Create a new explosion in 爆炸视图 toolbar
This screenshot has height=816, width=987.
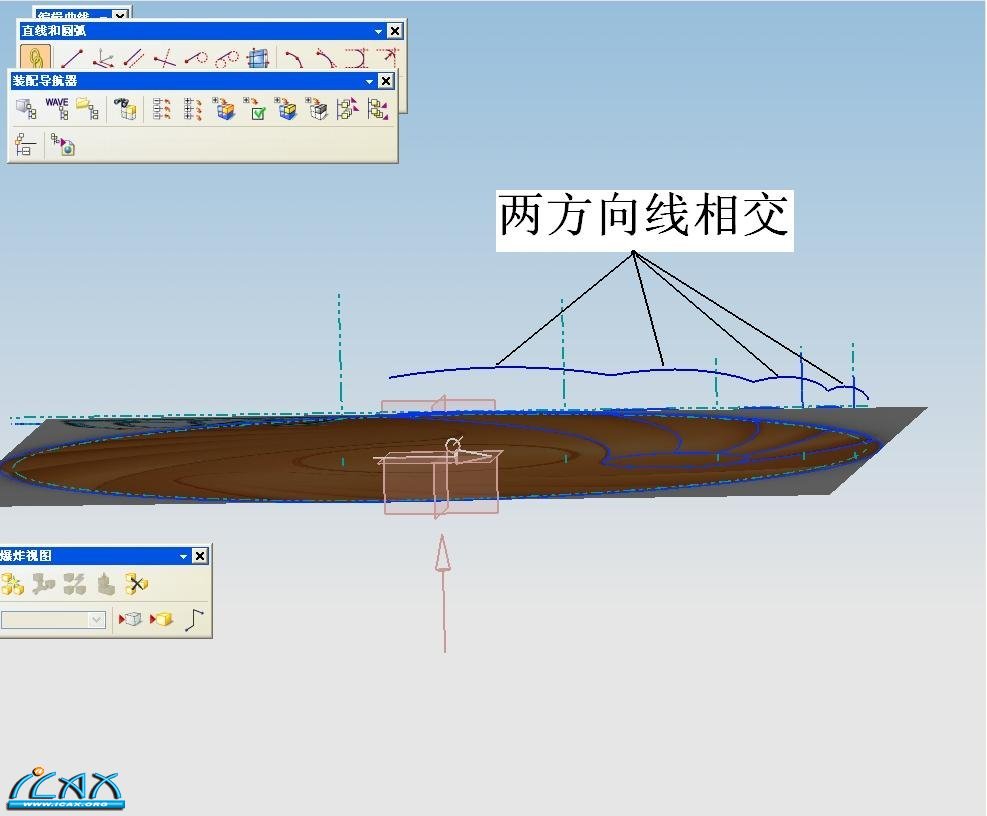pos(12,584)
